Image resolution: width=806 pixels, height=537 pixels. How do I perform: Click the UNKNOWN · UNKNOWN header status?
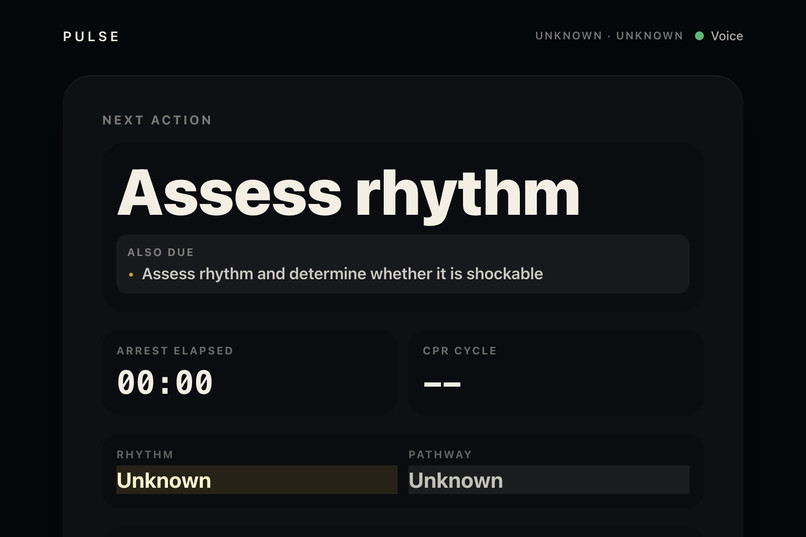[609, 36]
